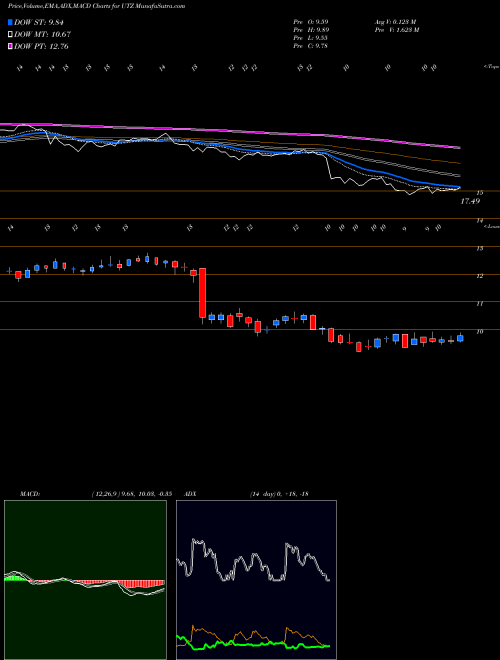Click the magenta DOW PT legend swatch

click(10, 46)
